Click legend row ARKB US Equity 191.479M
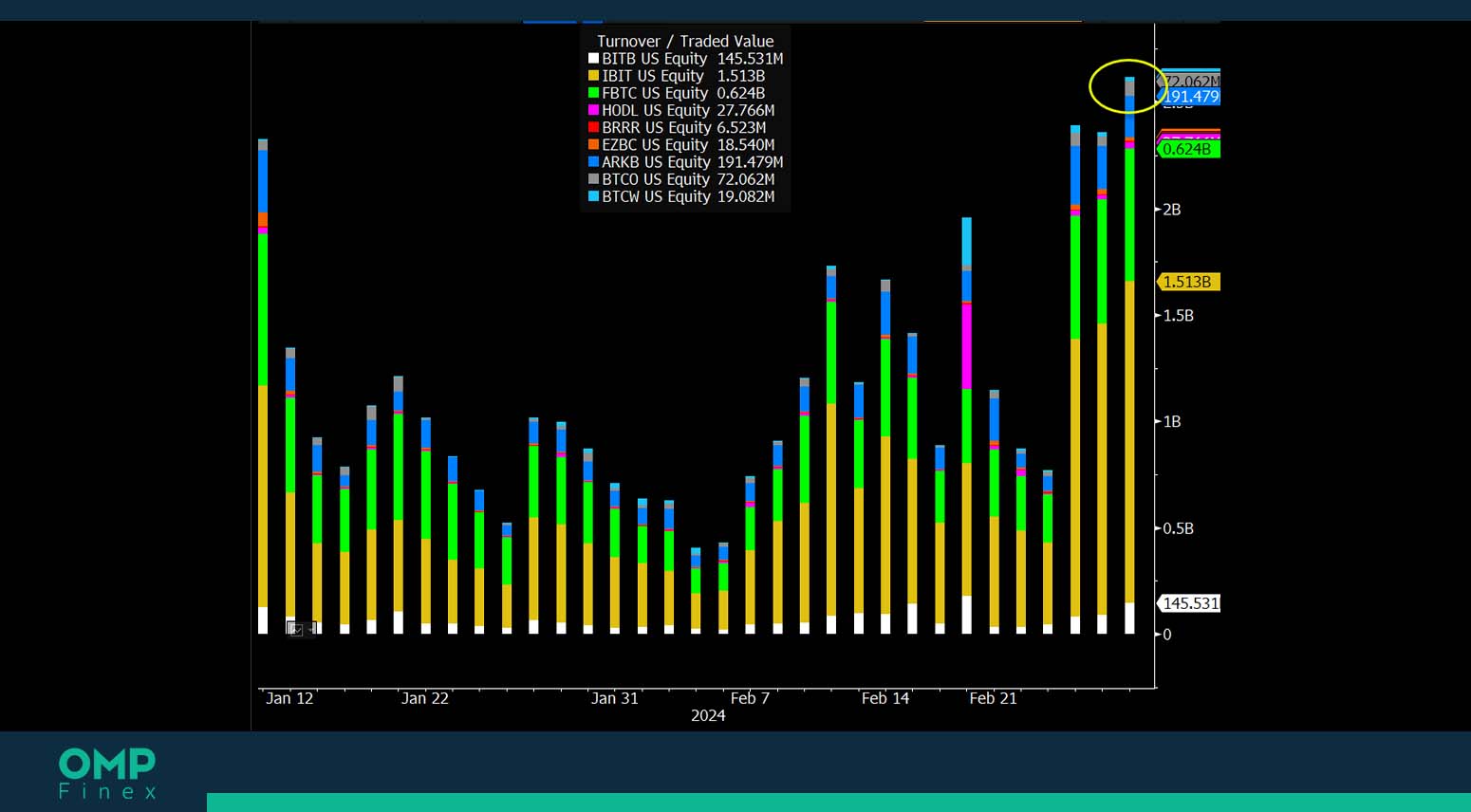This screenshot has height=812, width=1471. tap(685, 161)
